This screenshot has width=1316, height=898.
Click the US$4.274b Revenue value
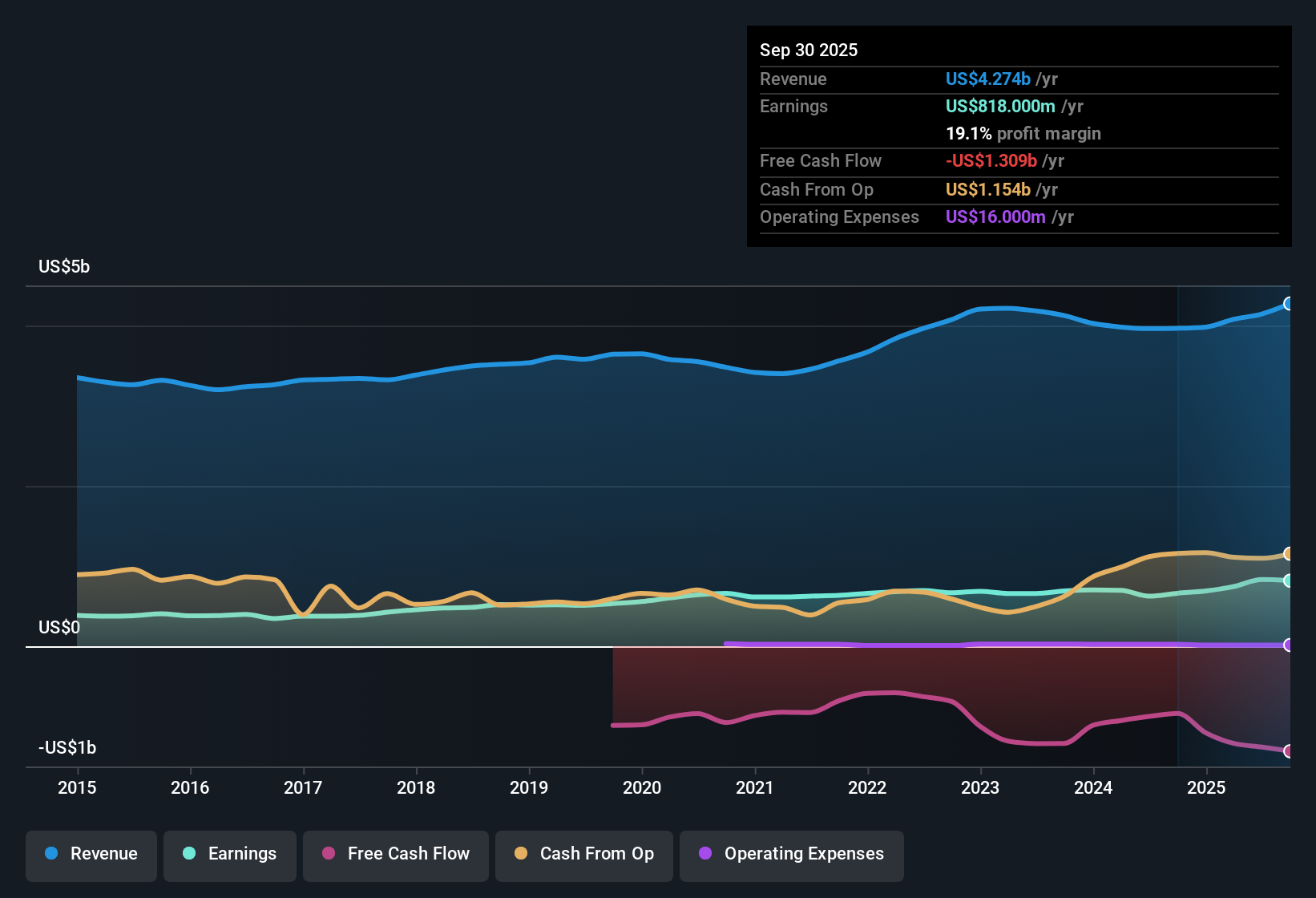987,79
